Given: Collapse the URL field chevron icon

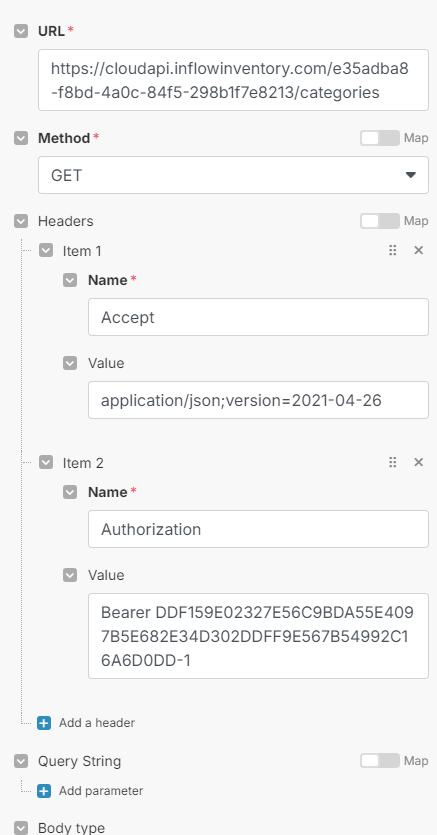Looking at the screenshot, I should [21, 31].
